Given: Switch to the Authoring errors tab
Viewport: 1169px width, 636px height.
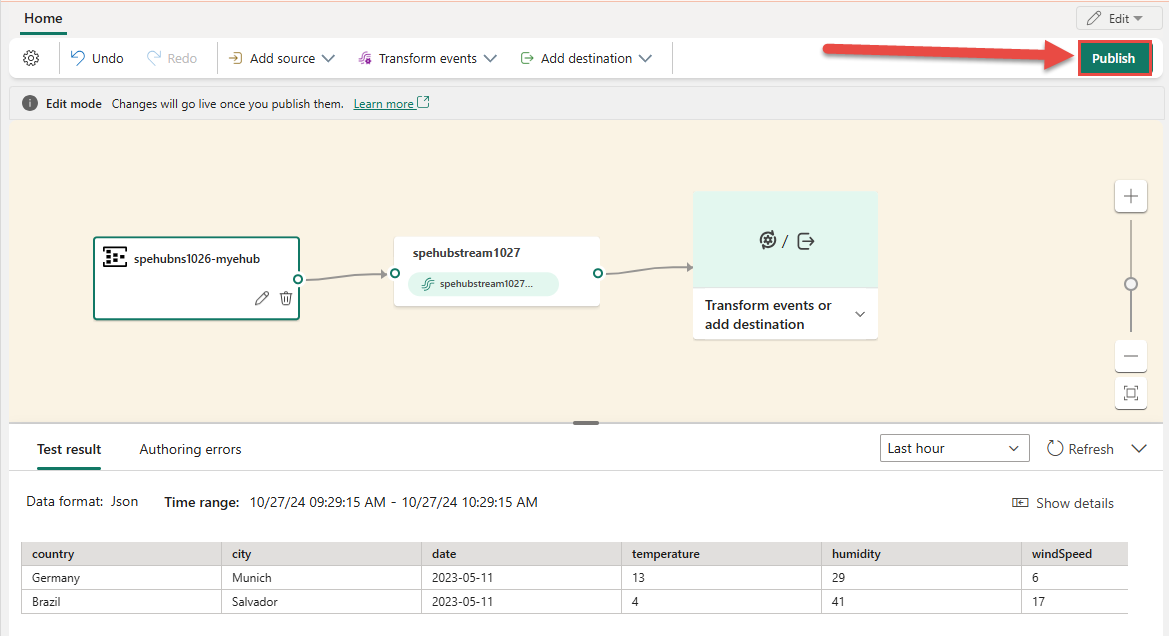Looking at the screenshot, I should click(x=190, y=450).
